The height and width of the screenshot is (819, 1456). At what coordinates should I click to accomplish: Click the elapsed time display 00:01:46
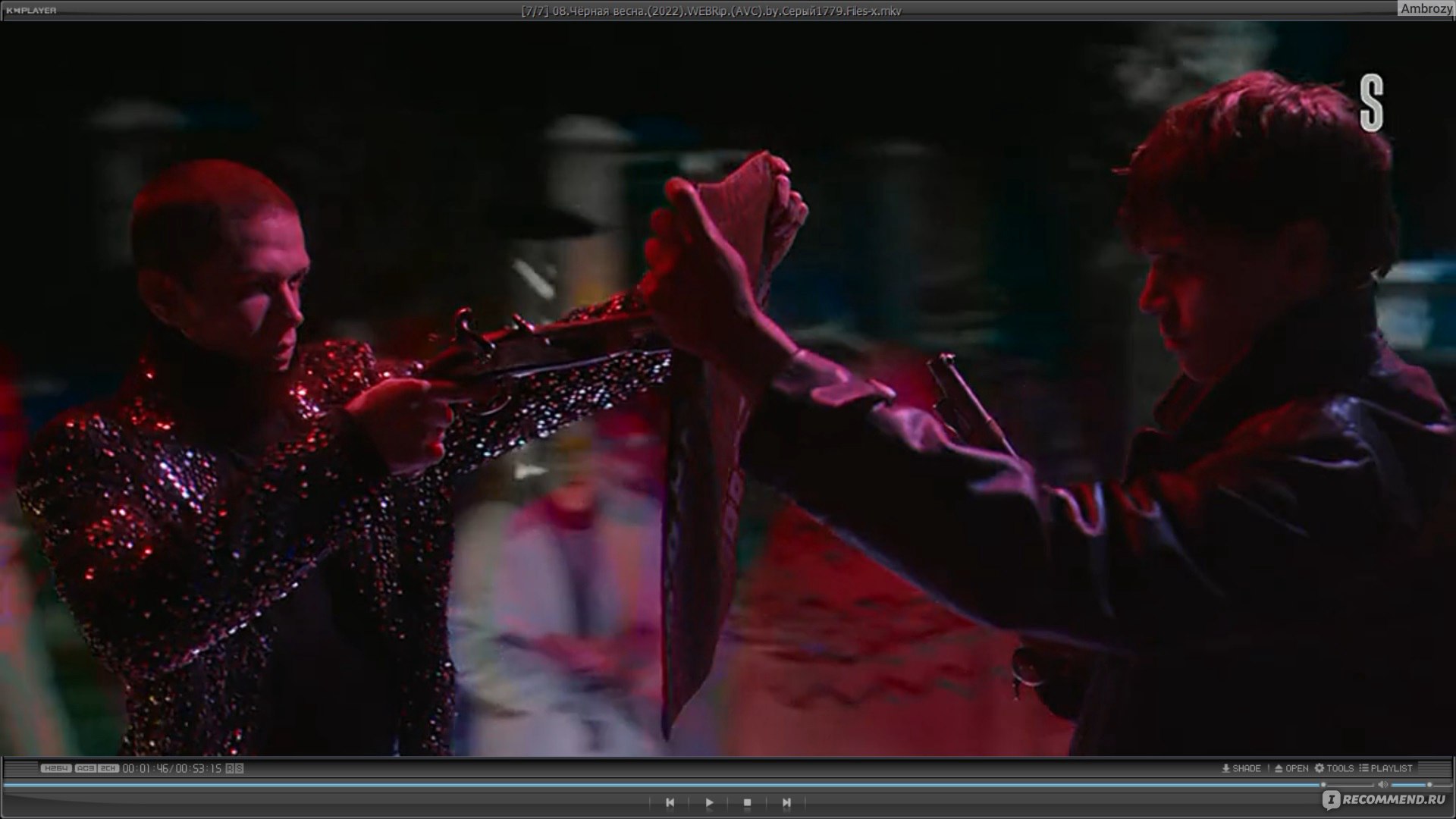146,768
